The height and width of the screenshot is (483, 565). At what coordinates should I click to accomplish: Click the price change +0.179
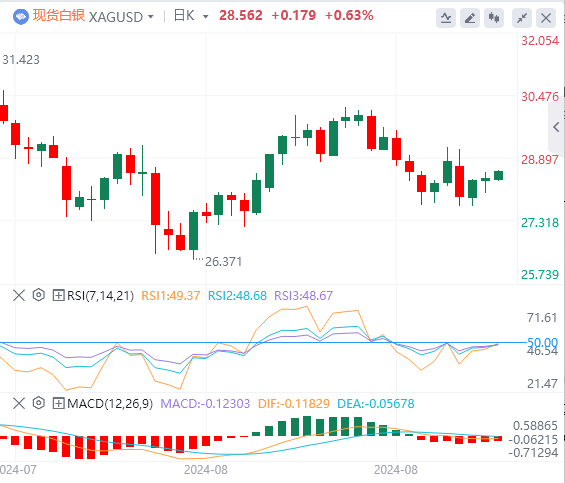[294, 15]
